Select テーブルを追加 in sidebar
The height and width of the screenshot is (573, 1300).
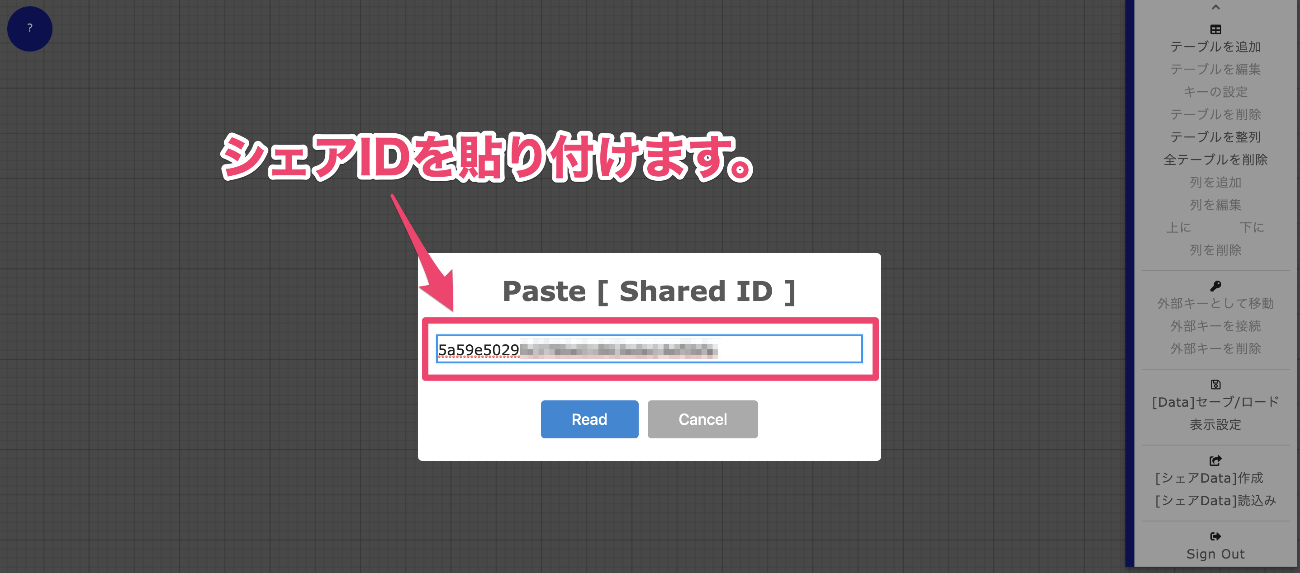[x=1215, y=47]
